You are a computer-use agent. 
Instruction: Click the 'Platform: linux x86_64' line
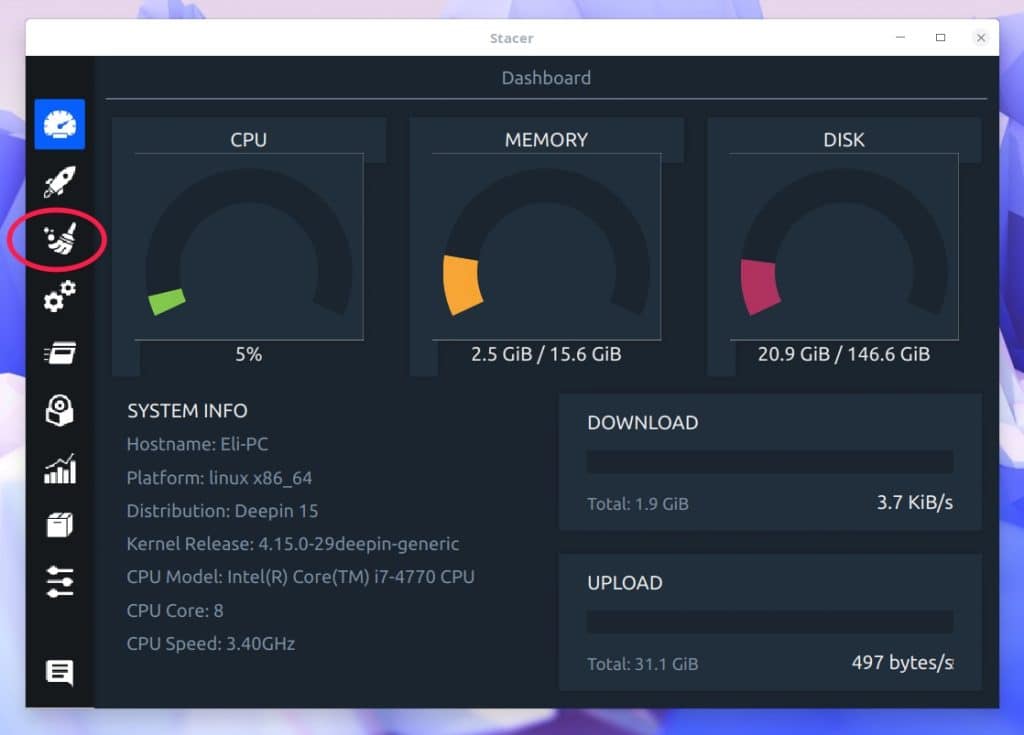point(219,478)
